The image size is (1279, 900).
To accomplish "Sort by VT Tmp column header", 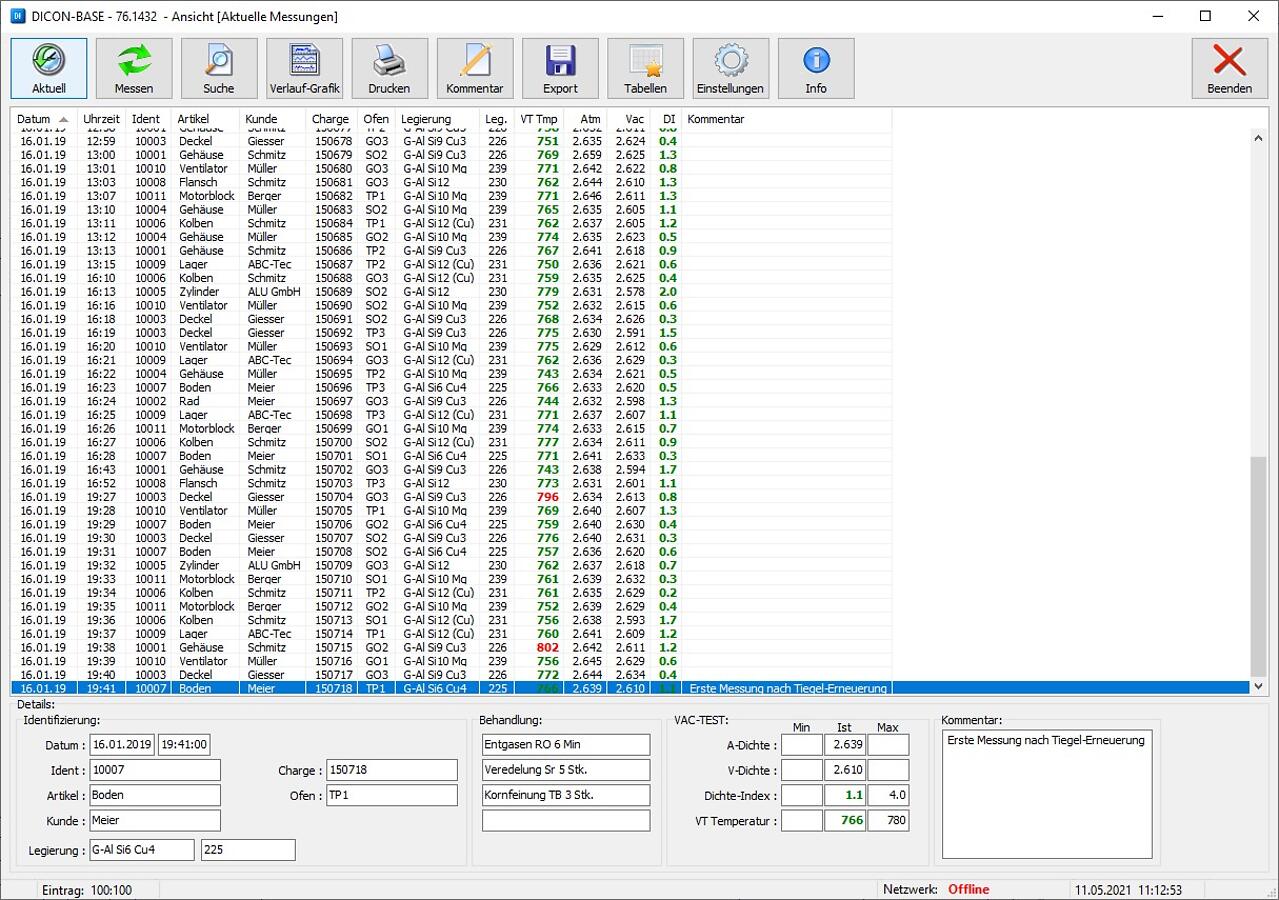I will tap(539, 119).
